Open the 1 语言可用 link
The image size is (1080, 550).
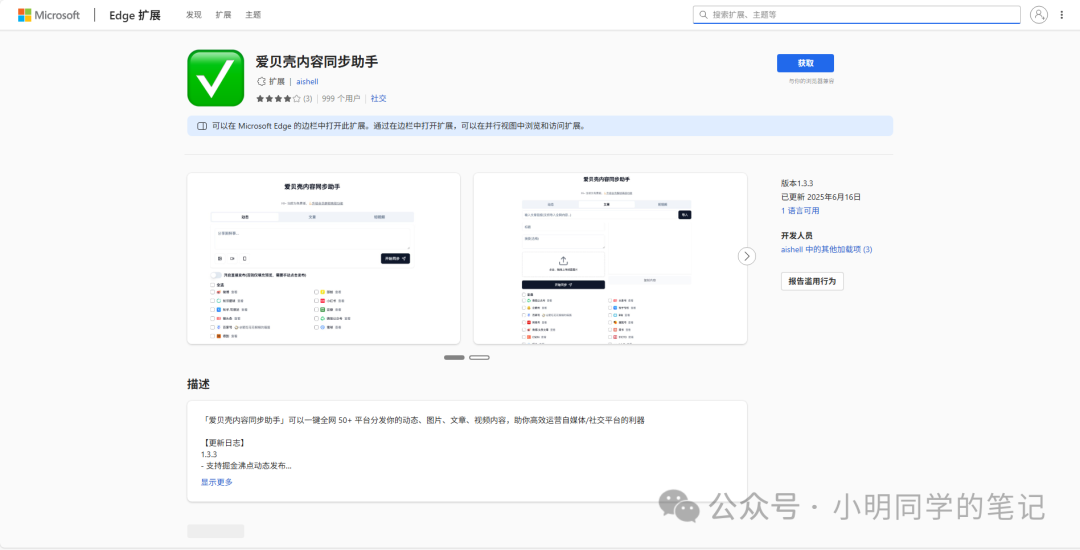(x=800, y=211)
